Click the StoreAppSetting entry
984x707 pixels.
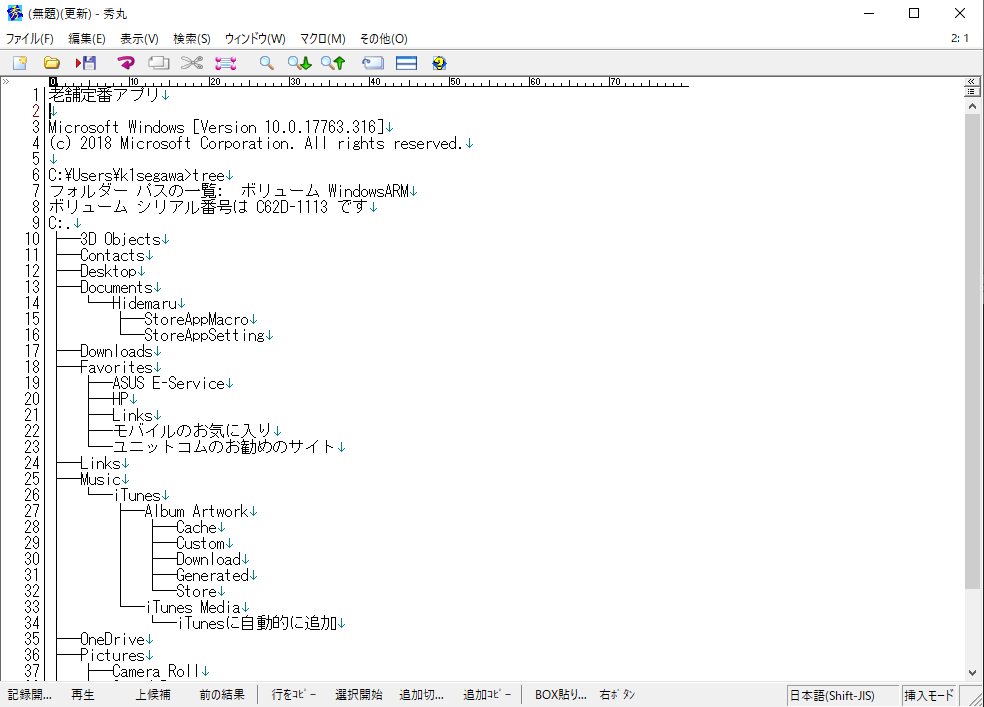pyautogui.click(x=205, y=335)
